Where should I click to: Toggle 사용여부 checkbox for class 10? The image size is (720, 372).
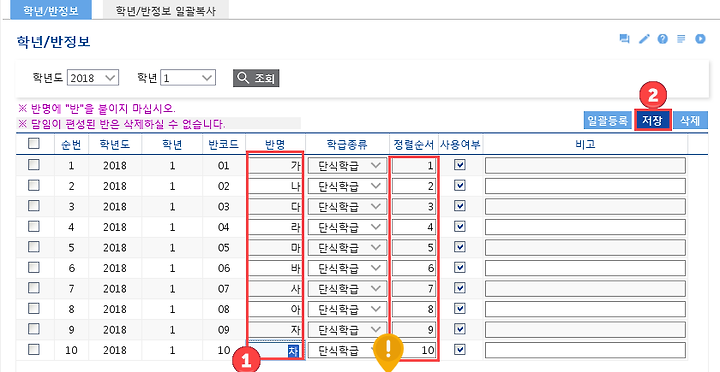460,349
